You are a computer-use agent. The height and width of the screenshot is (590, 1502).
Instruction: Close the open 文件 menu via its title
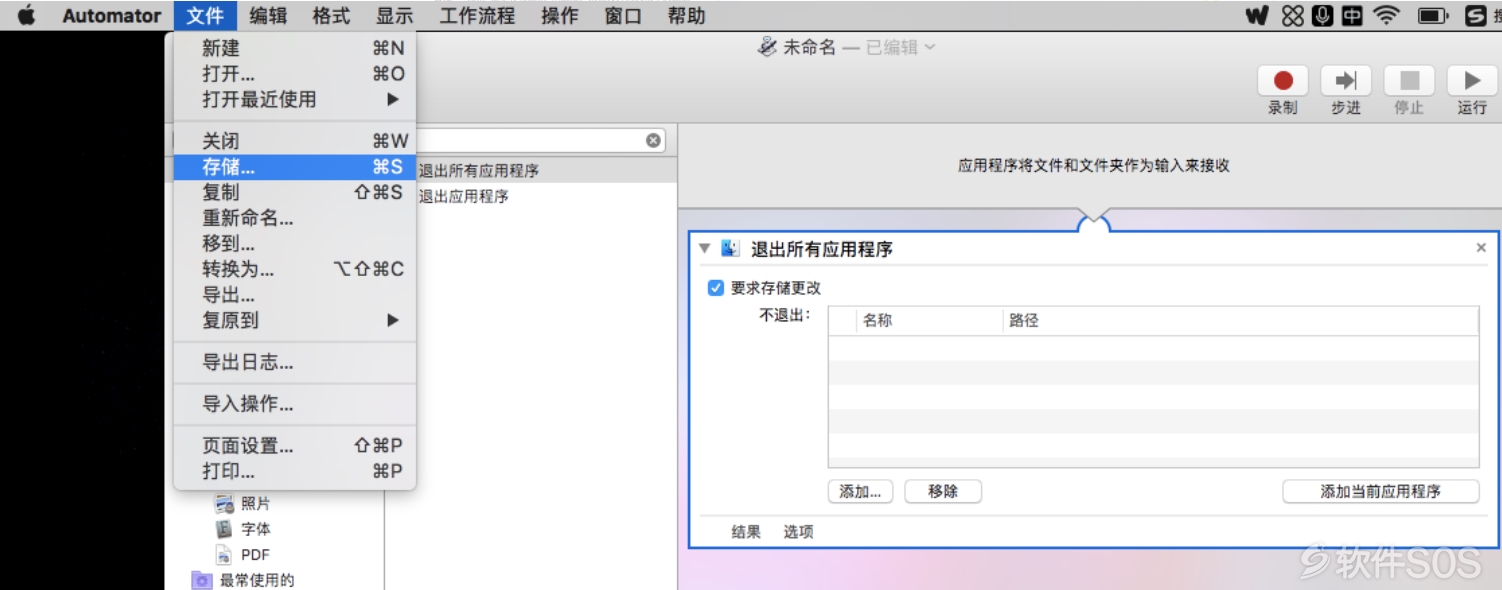(x=205, y=15)
